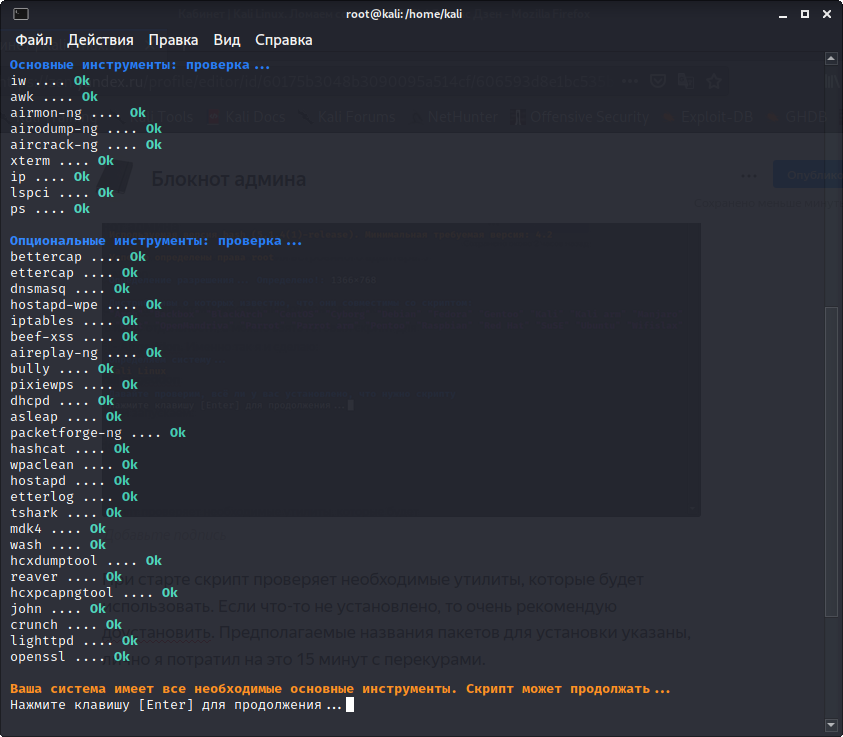
Task: Click the scrollbar up arrow
Action: 831,58
